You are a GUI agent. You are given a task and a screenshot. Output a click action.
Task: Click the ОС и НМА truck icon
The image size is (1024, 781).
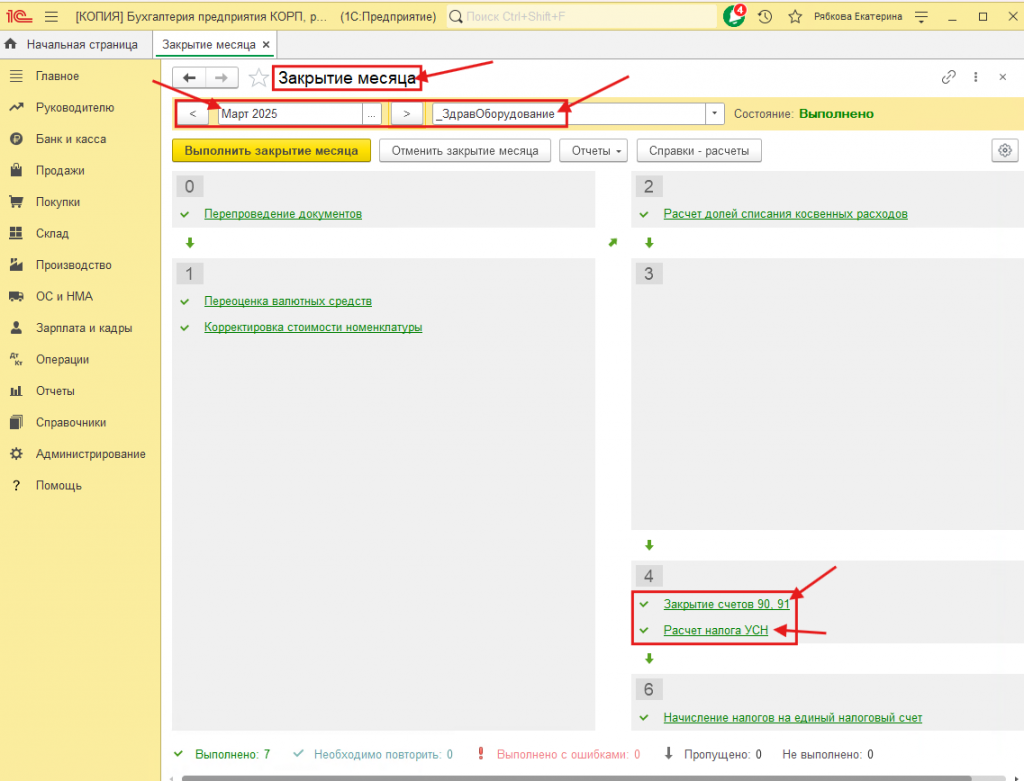click(16, 296)
